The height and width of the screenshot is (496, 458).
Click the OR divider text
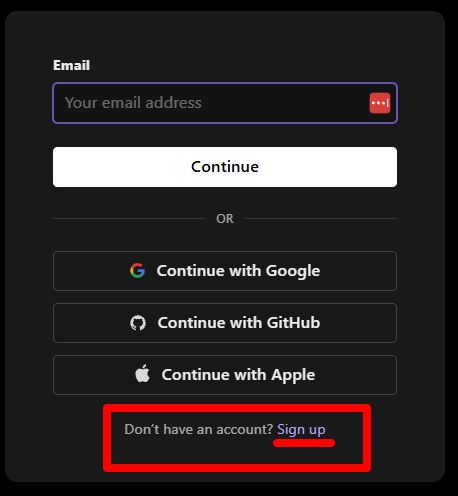pos(225,219)
